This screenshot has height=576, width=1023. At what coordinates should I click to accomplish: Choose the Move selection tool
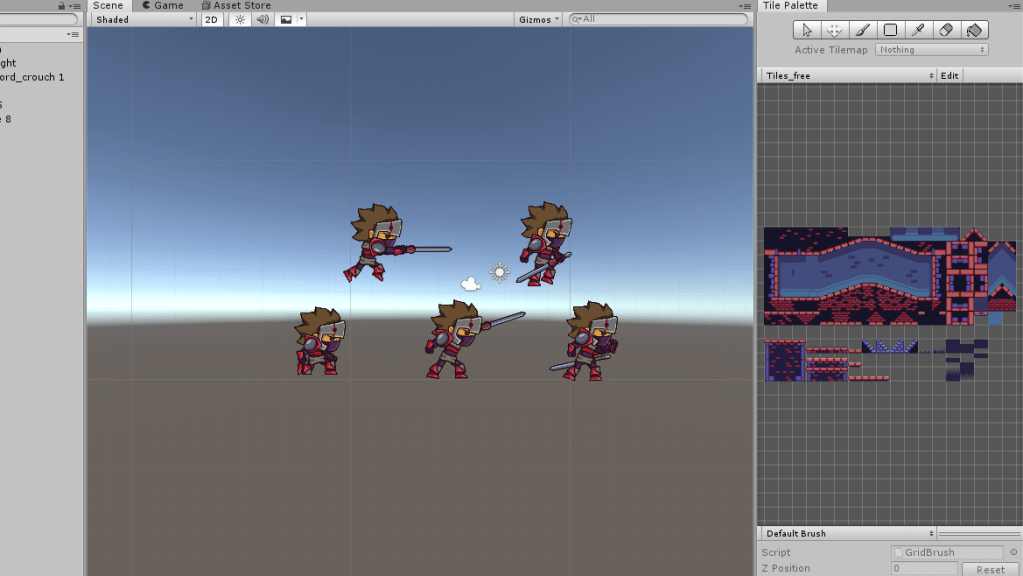[x=834, y=30]
